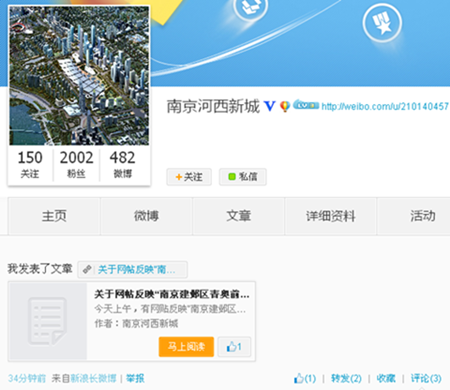Screen dimensions: 450x390
Task: Click the blue V verification badge
Action: click(269, 106)
